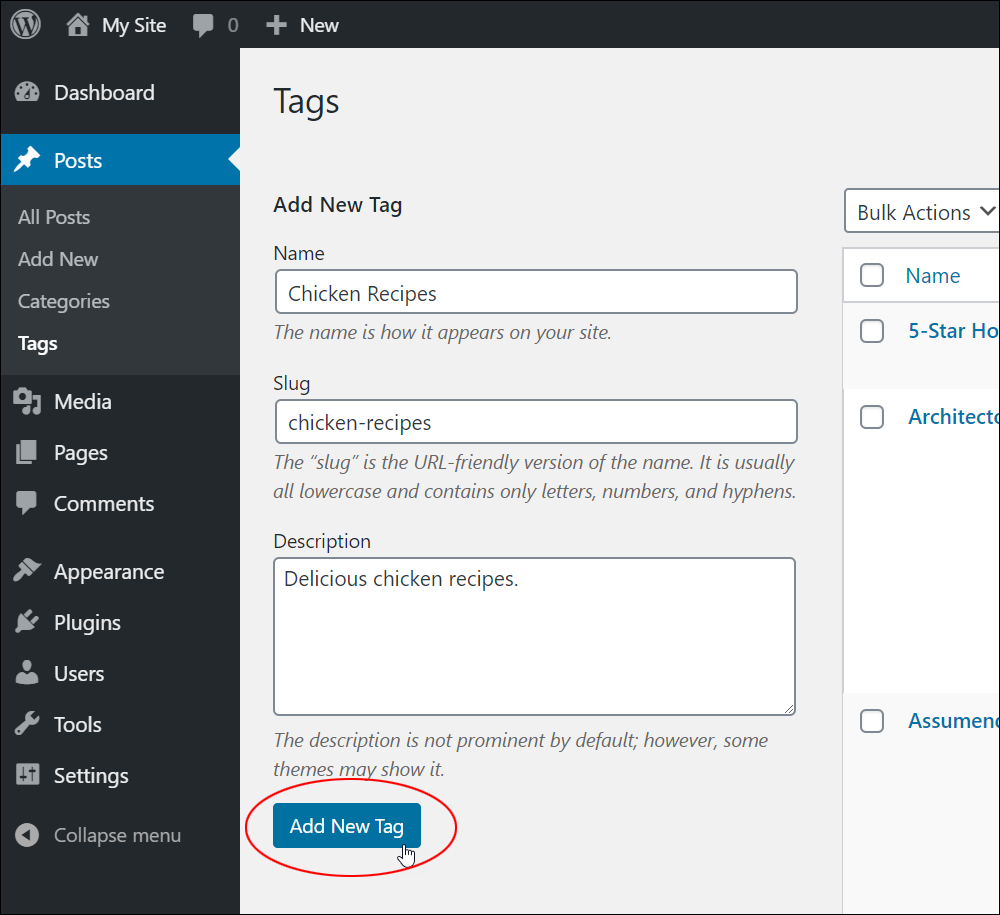Open Categories submenu item
Viewport: 1000px width, 915px height.
(64, 302)
